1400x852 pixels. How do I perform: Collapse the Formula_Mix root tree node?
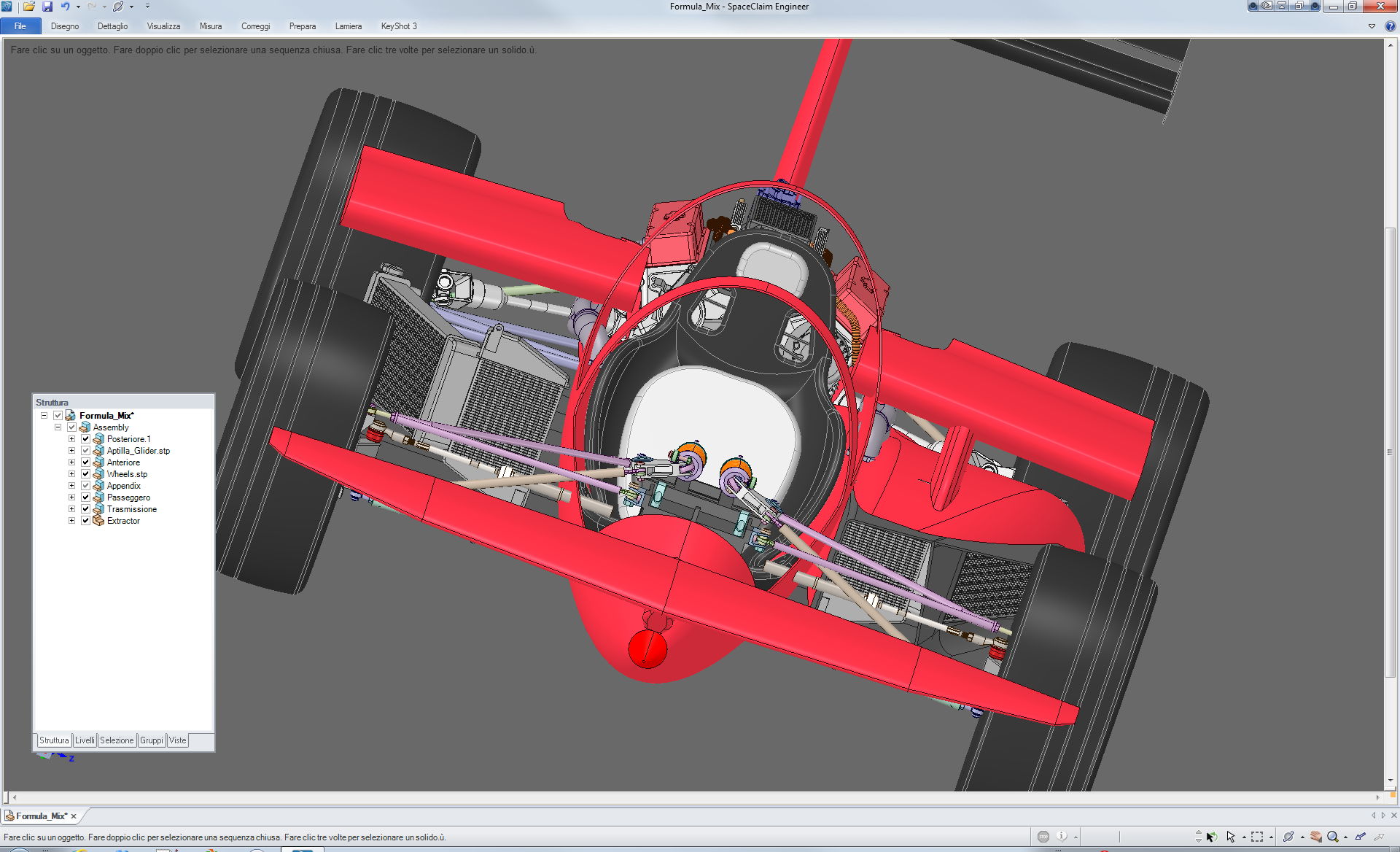(44, 416)
